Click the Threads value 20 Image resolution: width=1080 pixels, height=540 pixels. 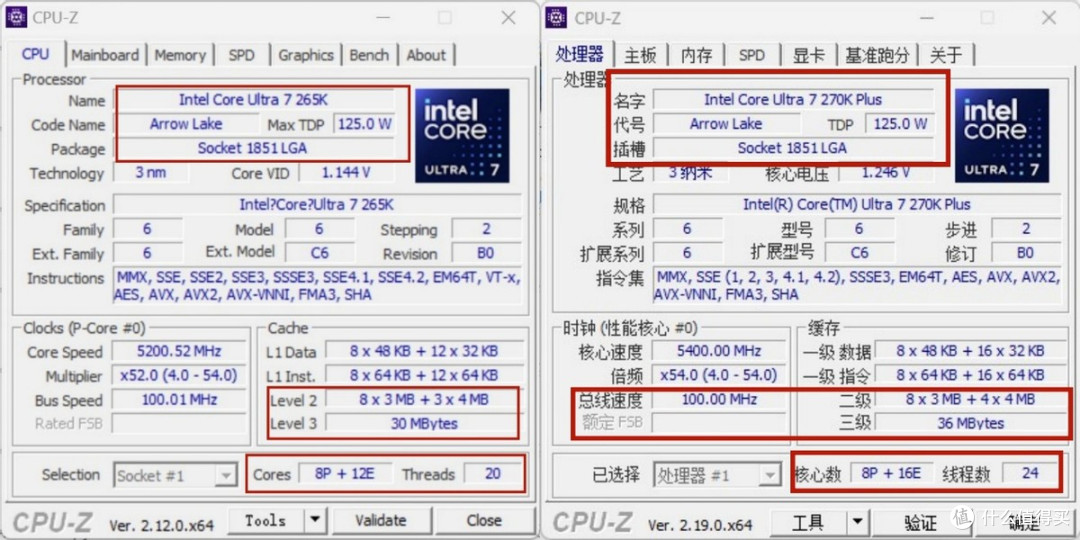point(492,474)
